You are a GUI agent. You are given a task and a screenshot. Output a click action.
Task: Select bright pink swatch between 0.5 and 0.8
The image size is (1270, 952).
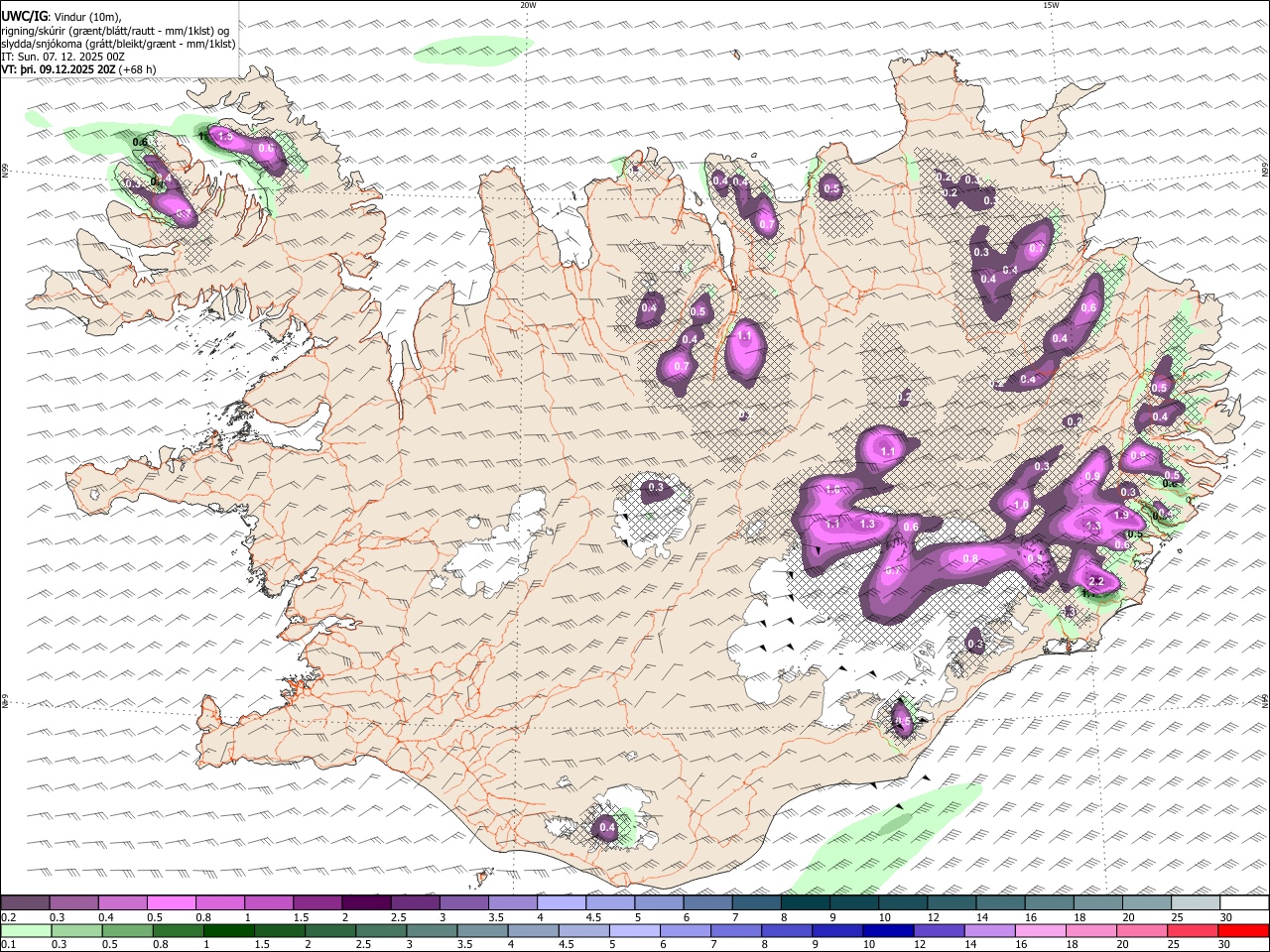tap(171, 903)
